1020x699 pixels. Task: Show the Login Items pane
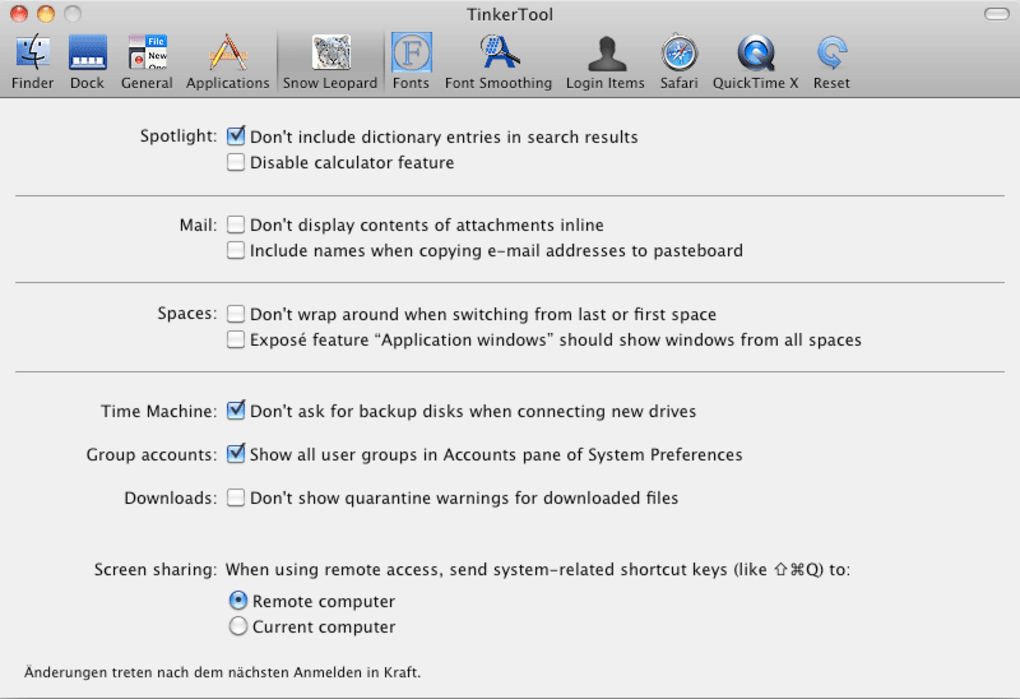point(605,62)
